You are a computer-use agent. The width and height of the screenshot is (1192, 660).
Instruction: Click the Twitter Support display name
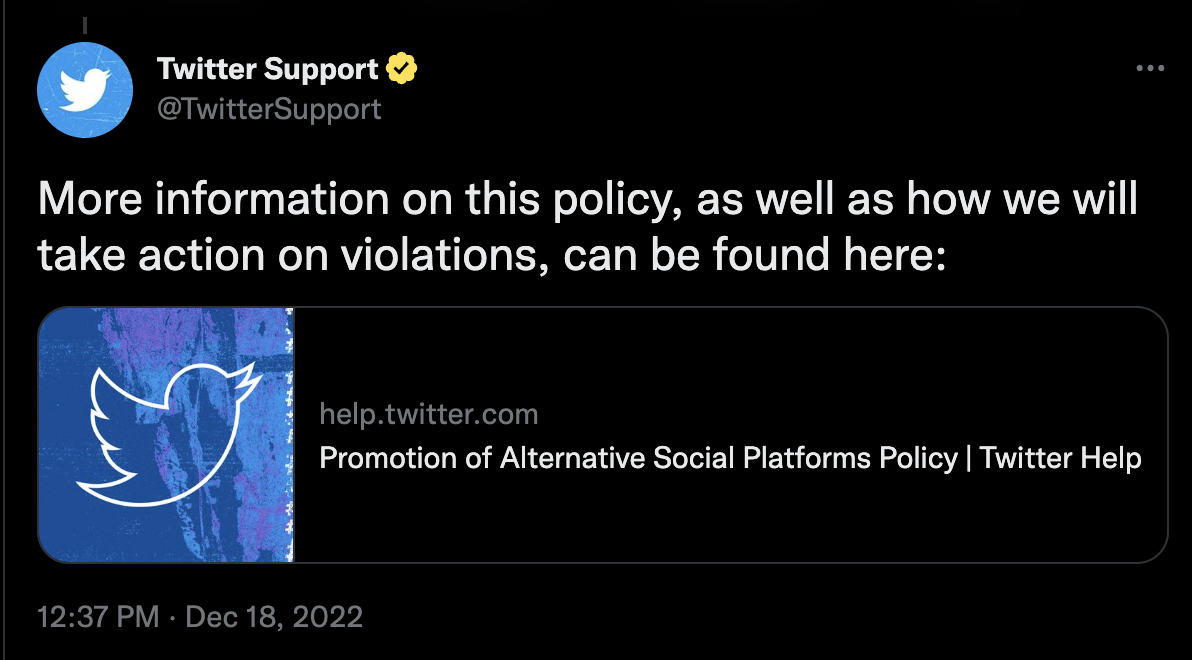pyautogui.click(x=268, y=70)
